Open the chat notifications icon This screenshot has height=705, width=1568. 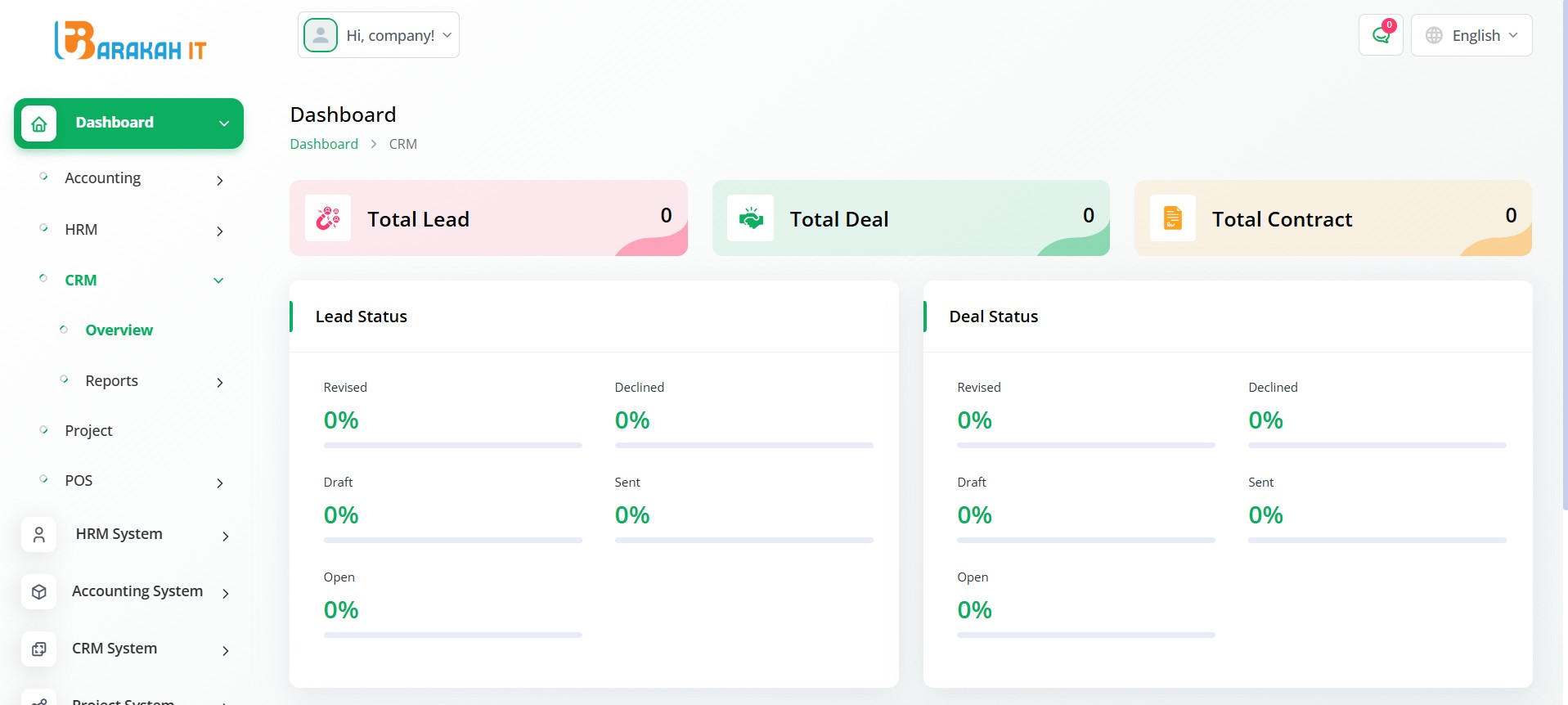(1381, 35)
